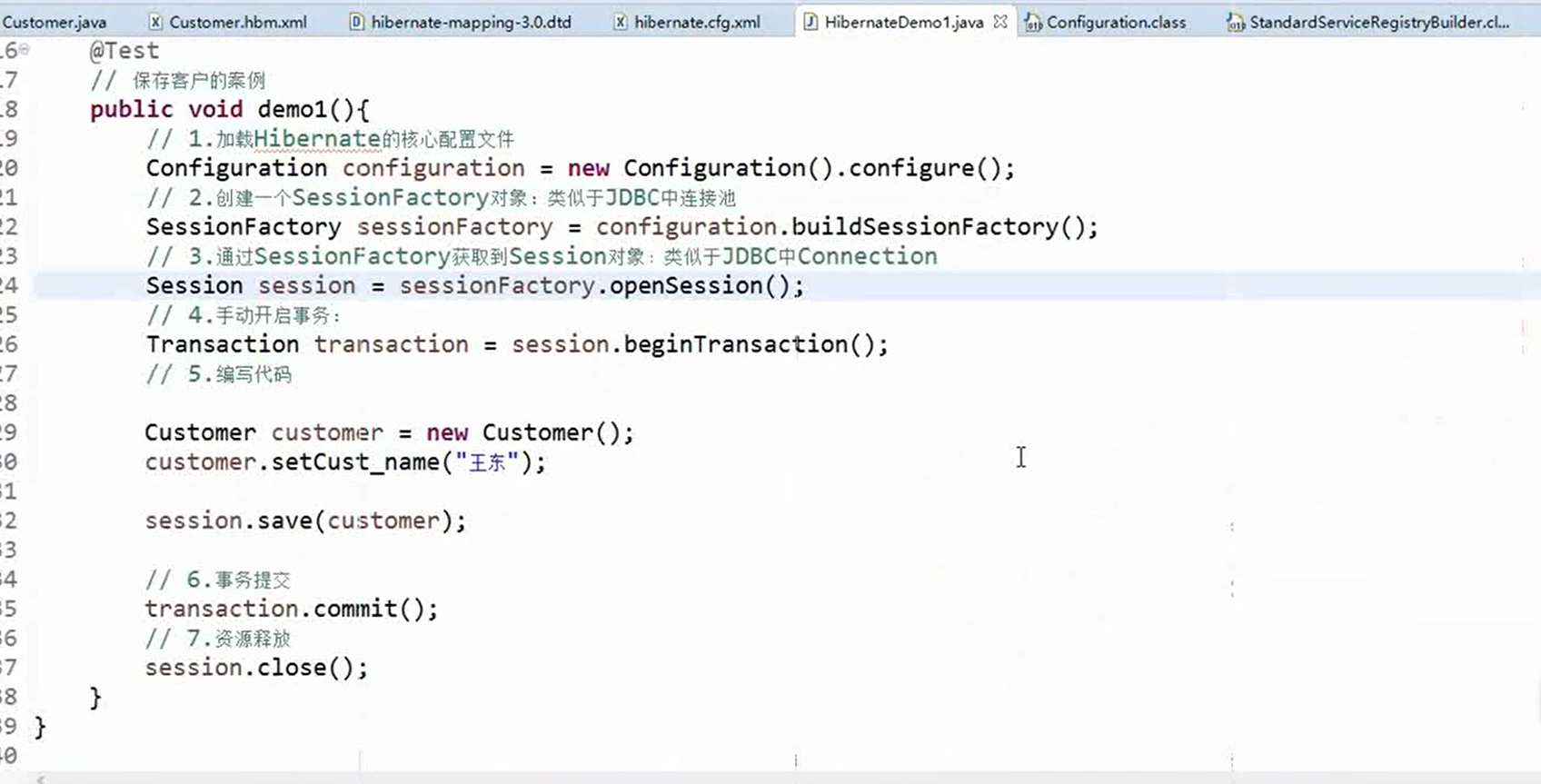Switch to the hibernate-mapping-3.0.dtd tab
Viewport: 1541px width, 784px height.
[x=461, y=22]
